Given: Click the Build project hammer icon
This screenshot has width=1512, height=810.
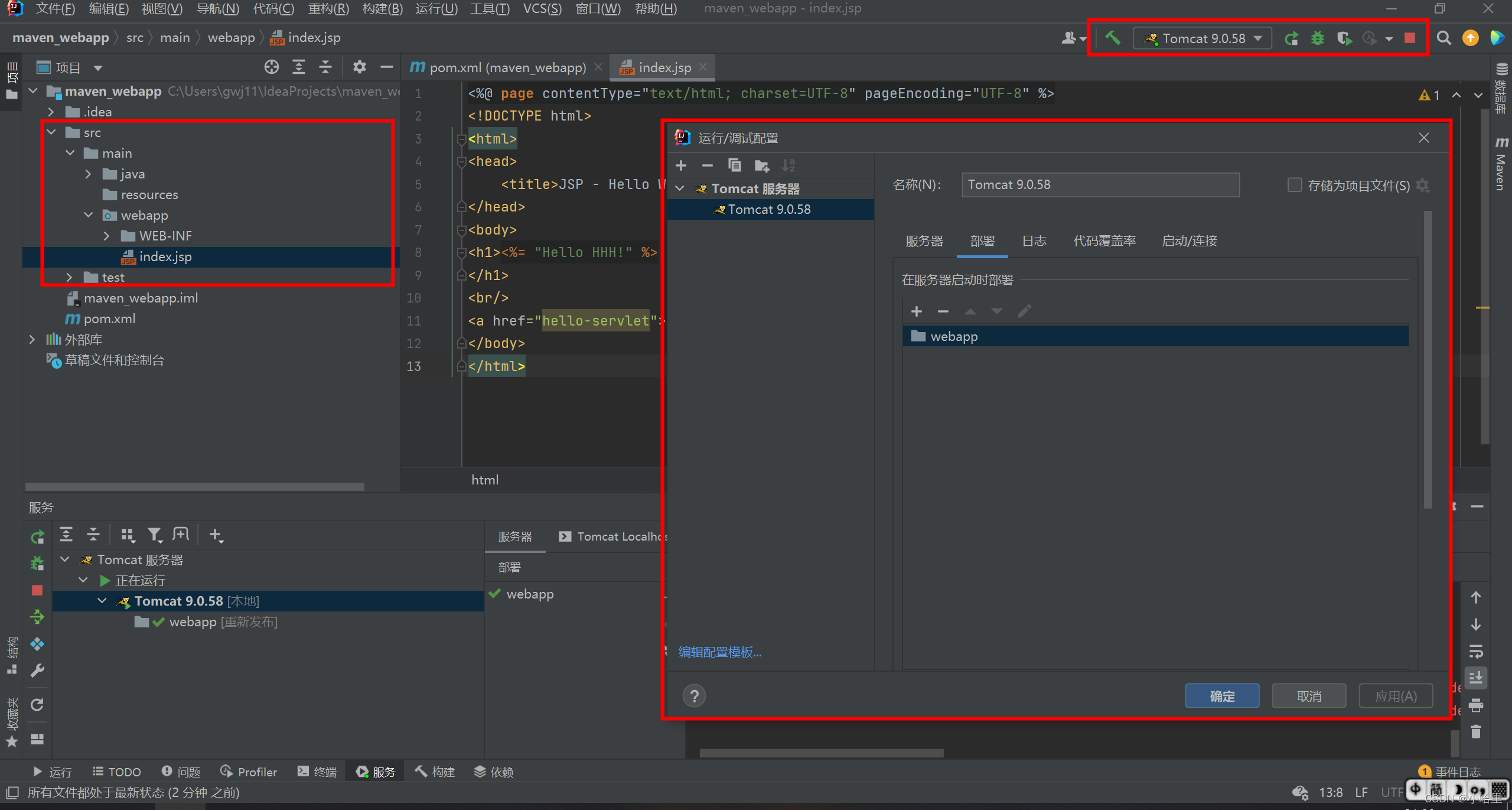Looking at the screenshot, I should (1113, 38).
